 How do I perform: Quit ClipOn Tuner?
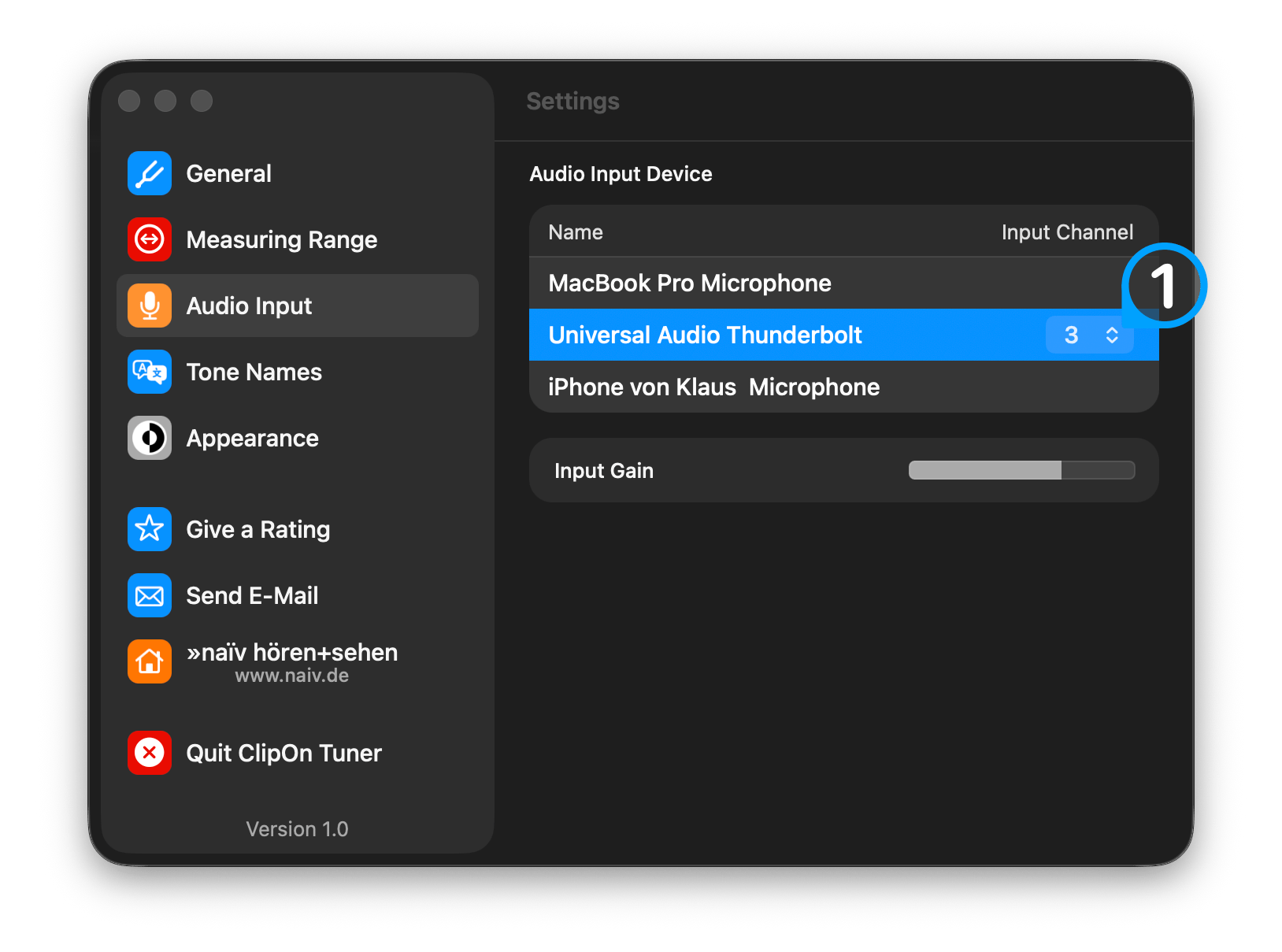point(298,753)
